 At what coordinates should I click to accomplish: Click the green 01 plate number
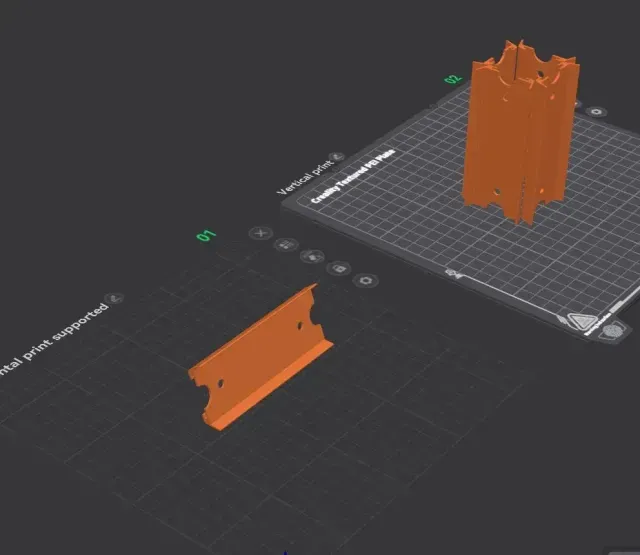pos(207,235)
